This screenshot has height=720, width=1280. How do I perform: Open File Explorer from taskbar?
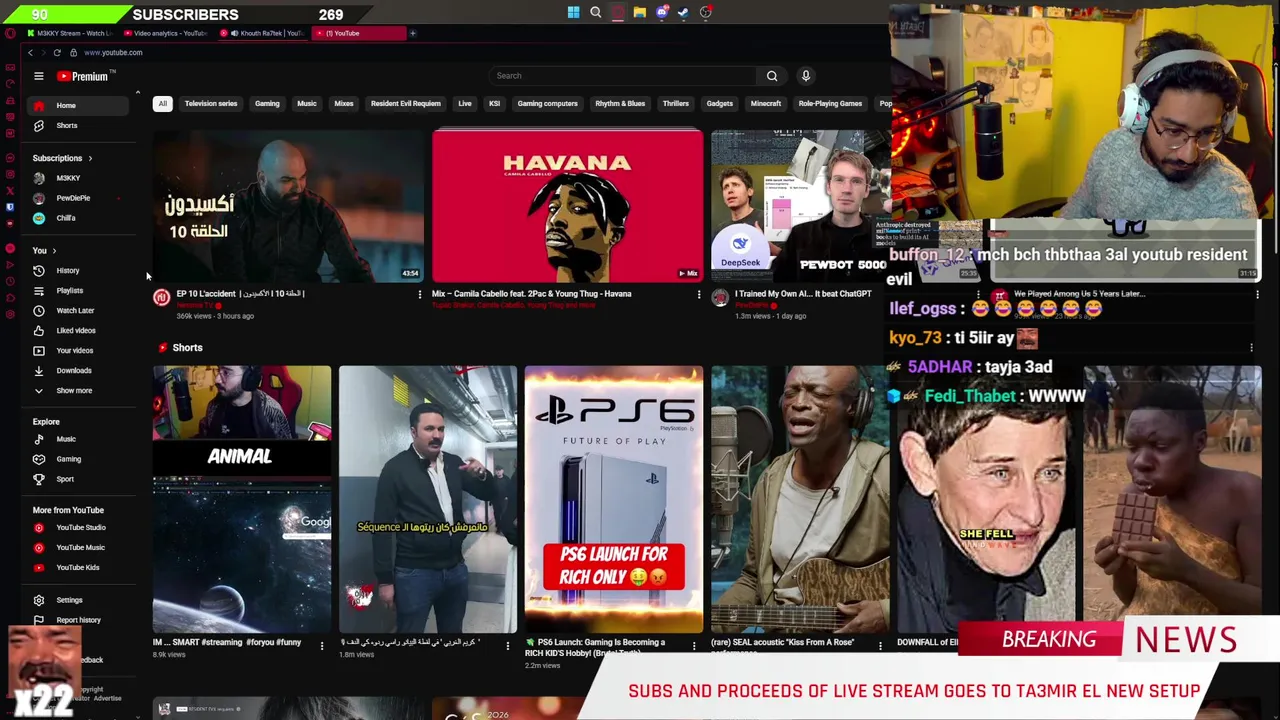[640, 13]
